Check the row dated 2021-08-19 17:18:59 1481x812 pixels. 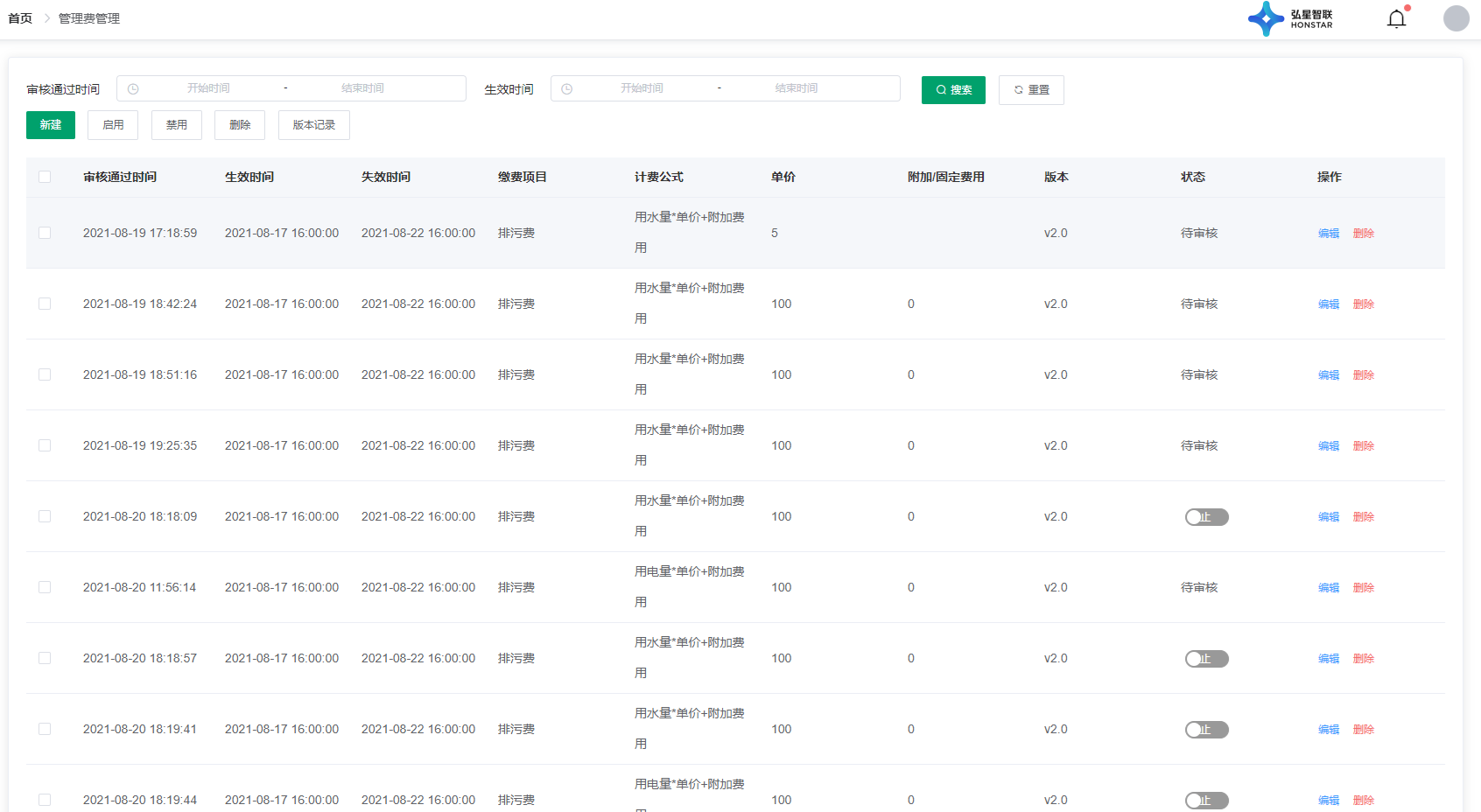click(x=45, y=233)
